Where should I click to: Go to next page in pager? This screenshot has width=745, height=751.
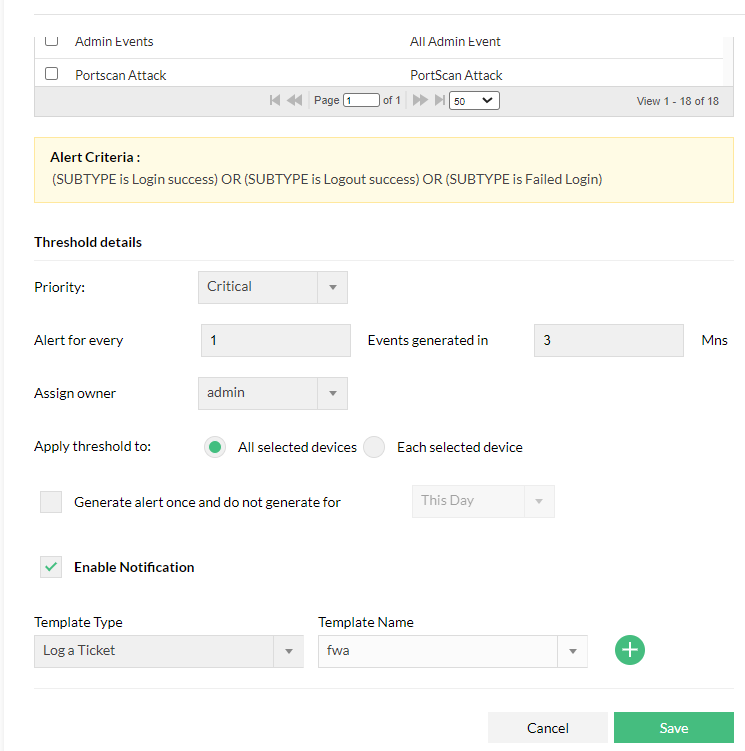click(420, 100)
